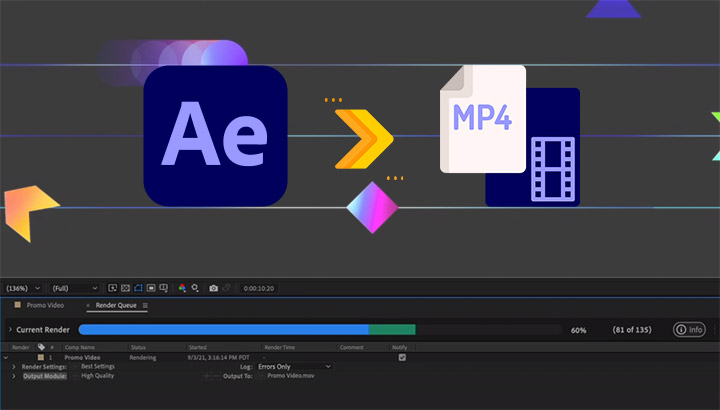Viewport: 720px width, 410px height.
Task: Select the Render Queue tab
Action: tap(116, 305)
